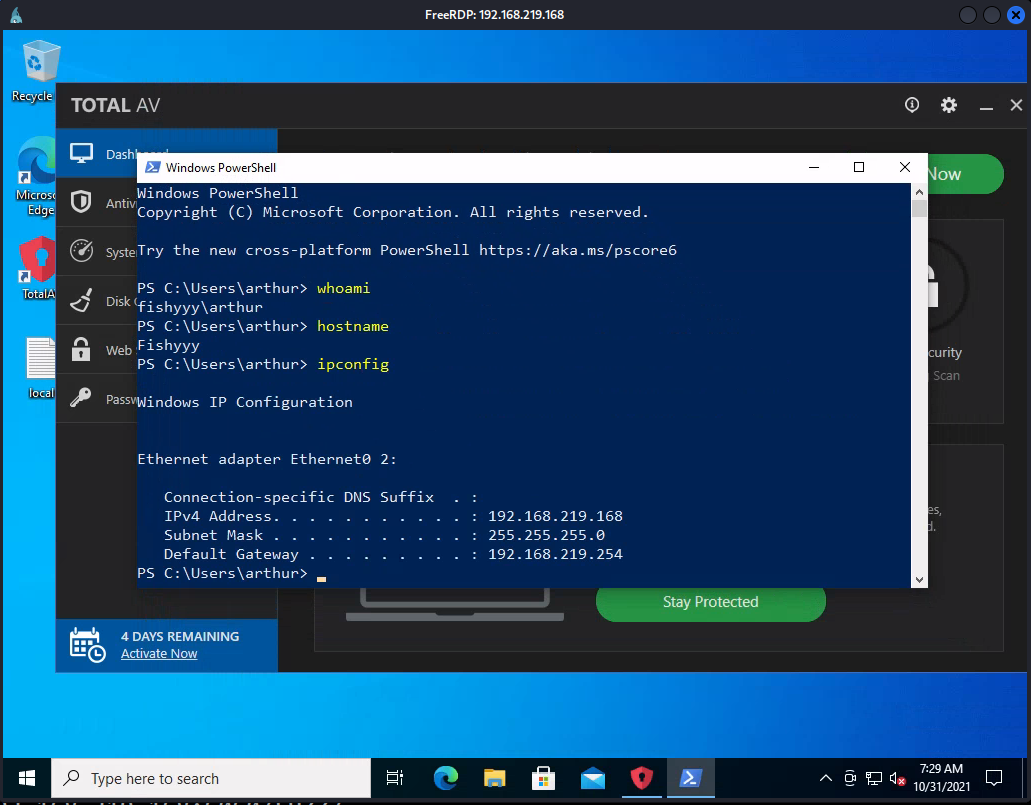The width and height of the screenshot is (1031, 805).
Task: Click the Stay Protected button
Action: click(710, 602)
